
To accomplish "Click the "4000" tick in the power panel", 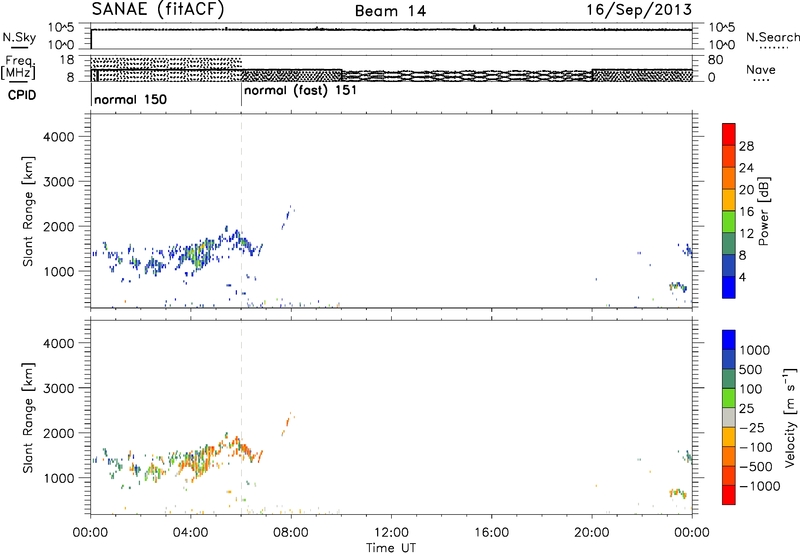I will point(59,137).
